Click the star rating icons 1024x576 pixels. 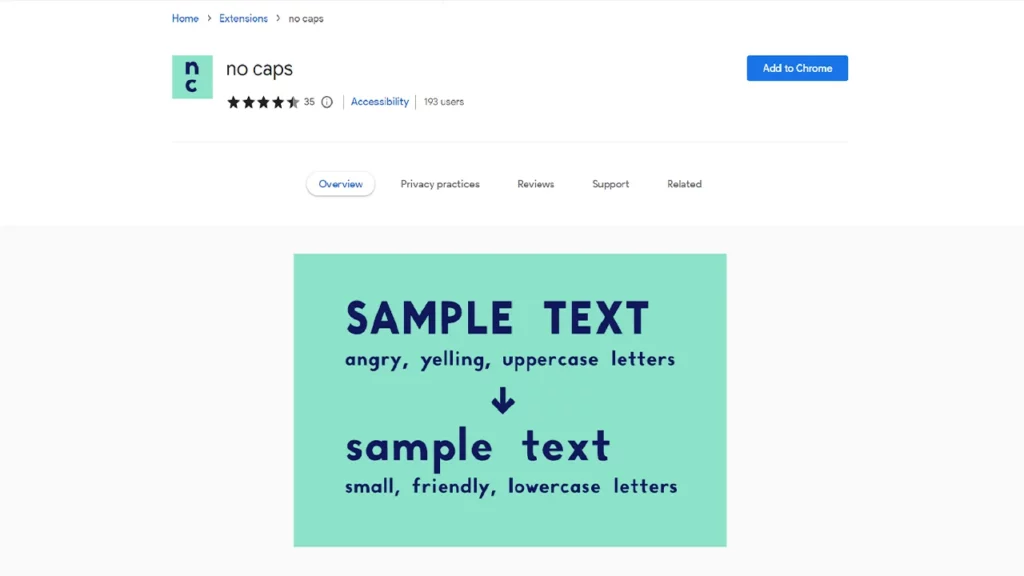click(263, 102)
